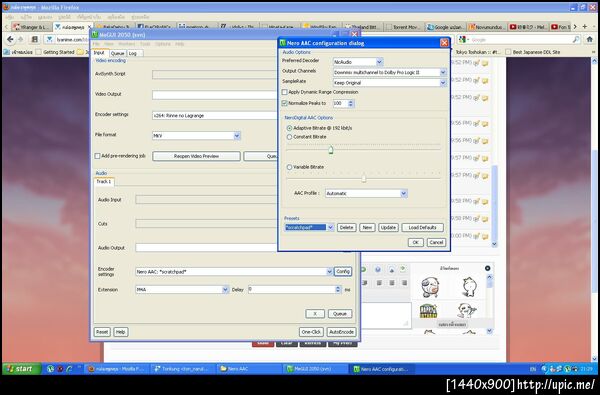
Task: Click AutoEncode button
Action: pos(341,332)
